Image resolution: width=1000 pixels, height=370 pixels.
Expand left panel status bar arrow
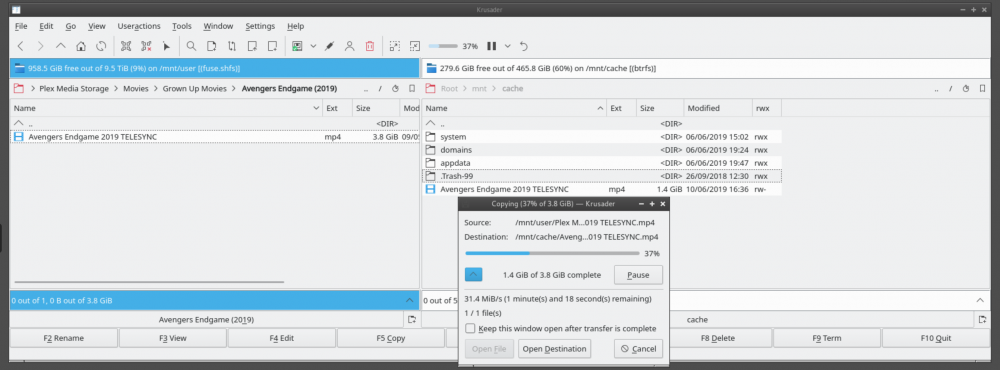click(409, 300)
